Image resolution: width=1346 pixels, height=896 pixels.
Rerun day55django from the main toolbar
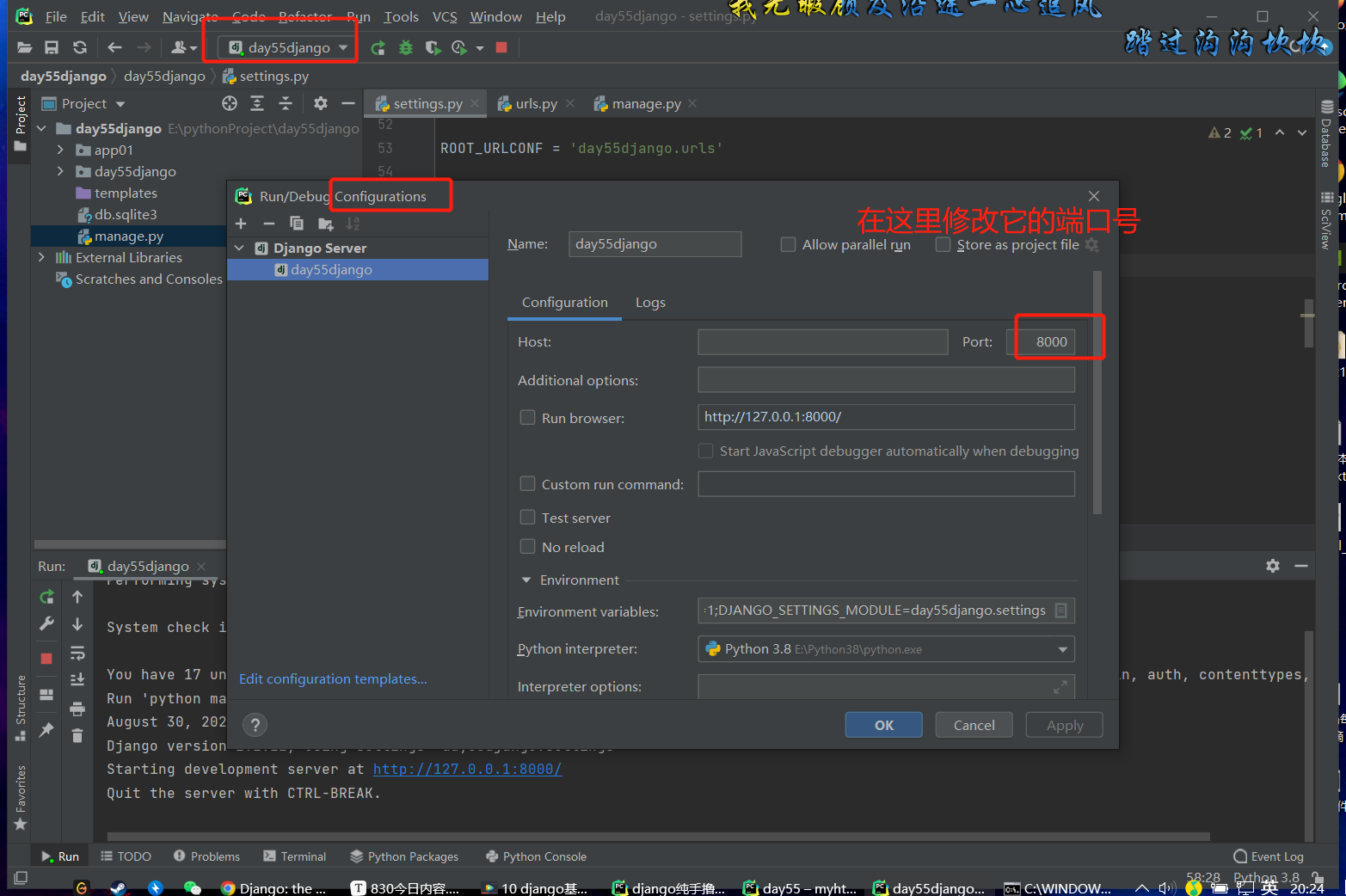(378, 47)
